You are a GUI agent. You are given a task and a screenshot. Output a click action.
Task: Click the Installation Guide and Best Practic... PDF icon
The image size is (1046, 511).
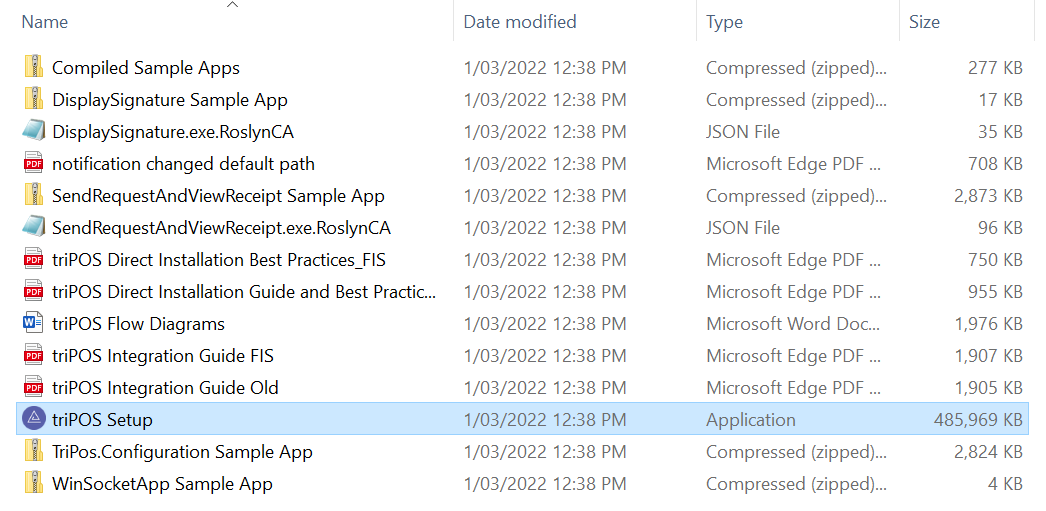tap(33, 292)
